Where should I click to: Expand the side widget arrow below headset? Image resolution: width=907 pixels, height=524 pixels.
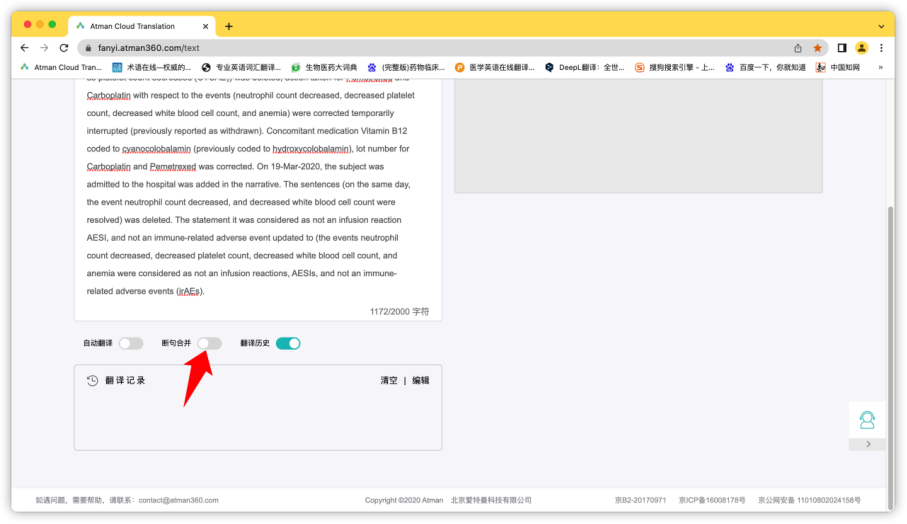click(x=868, y=445)
